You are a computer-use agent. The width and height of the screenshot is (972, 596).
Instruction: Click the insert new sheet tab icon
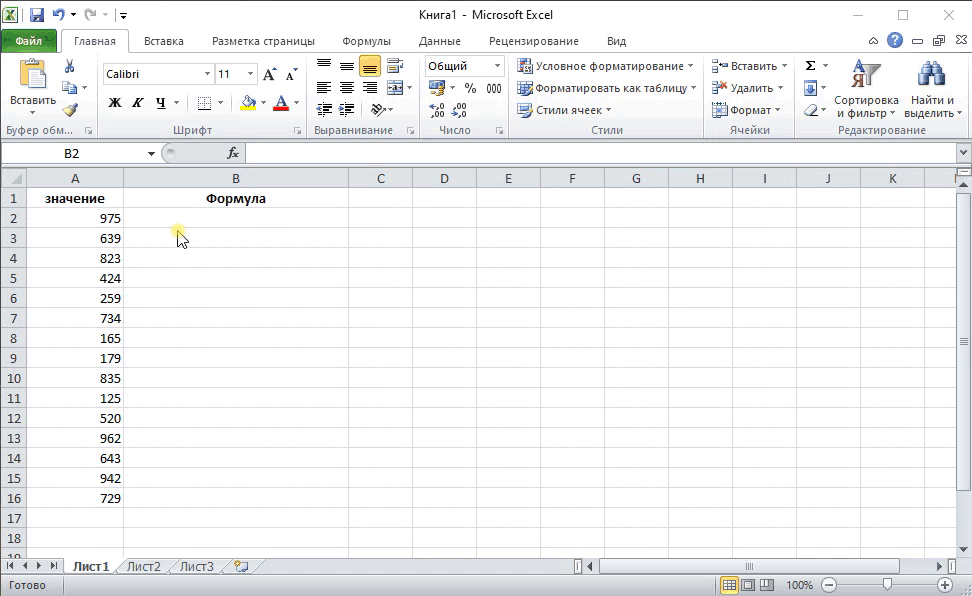[241, 566]
